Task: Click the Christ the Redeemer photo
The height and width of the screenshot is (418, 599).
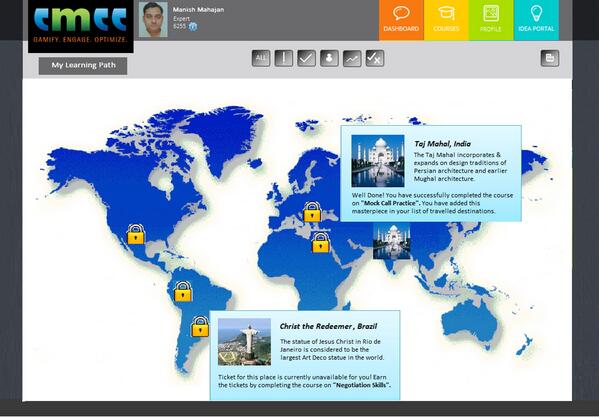Action: pyautogui.click(x=244, y=342)
